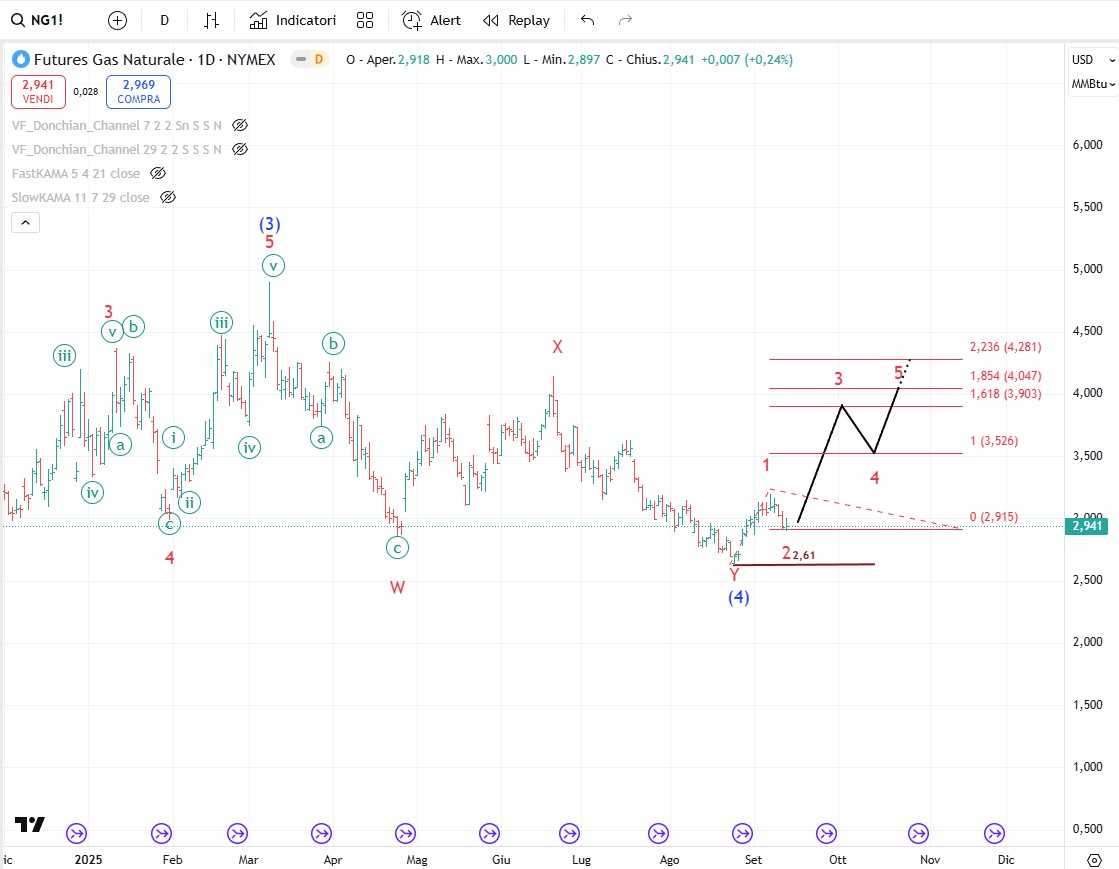Viewport: 1119px width, 869px height.
Task: Collapse the indicator legend list
Action: (x=26, y=223)
